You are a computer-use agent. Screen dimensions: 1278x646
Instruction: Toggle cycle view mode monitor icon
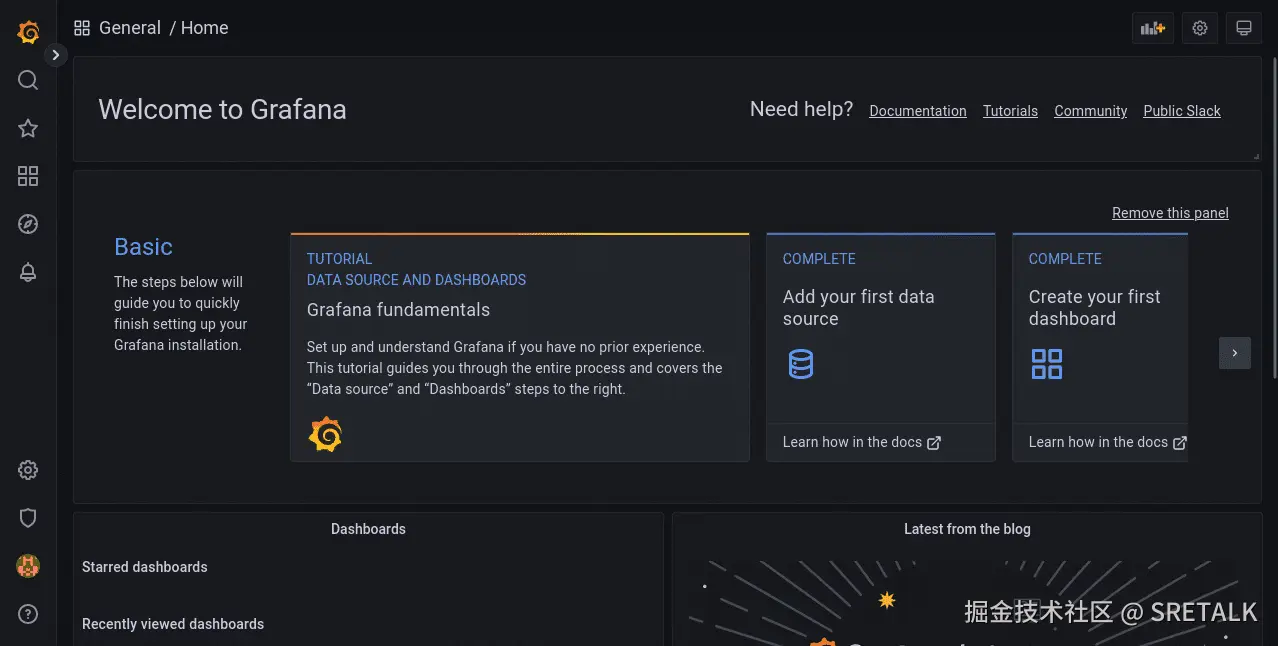pos(1244,28)
